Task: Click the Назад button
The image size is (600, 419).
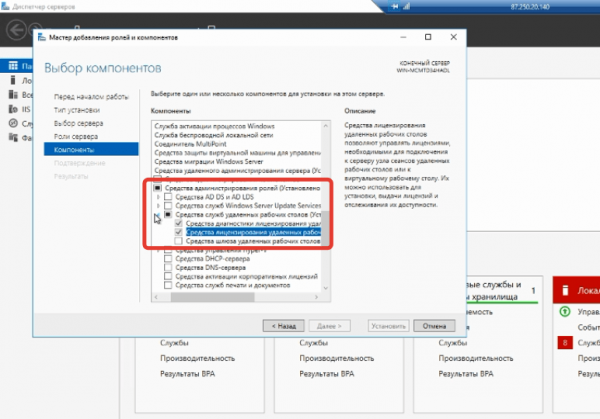Action: coord(284,326)
